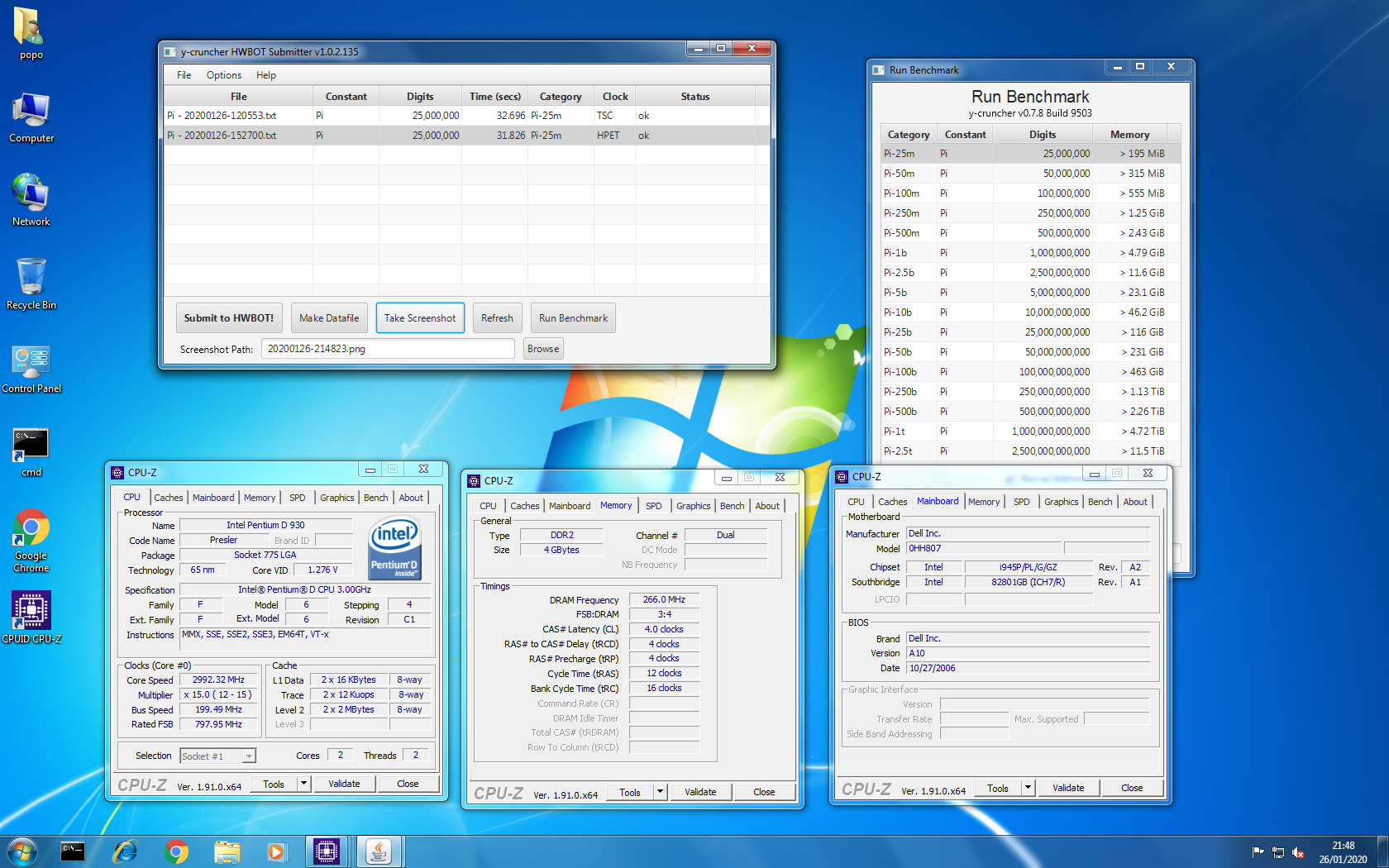Open the Windows Start orb
1389x868 pixels.
[21, 851]
